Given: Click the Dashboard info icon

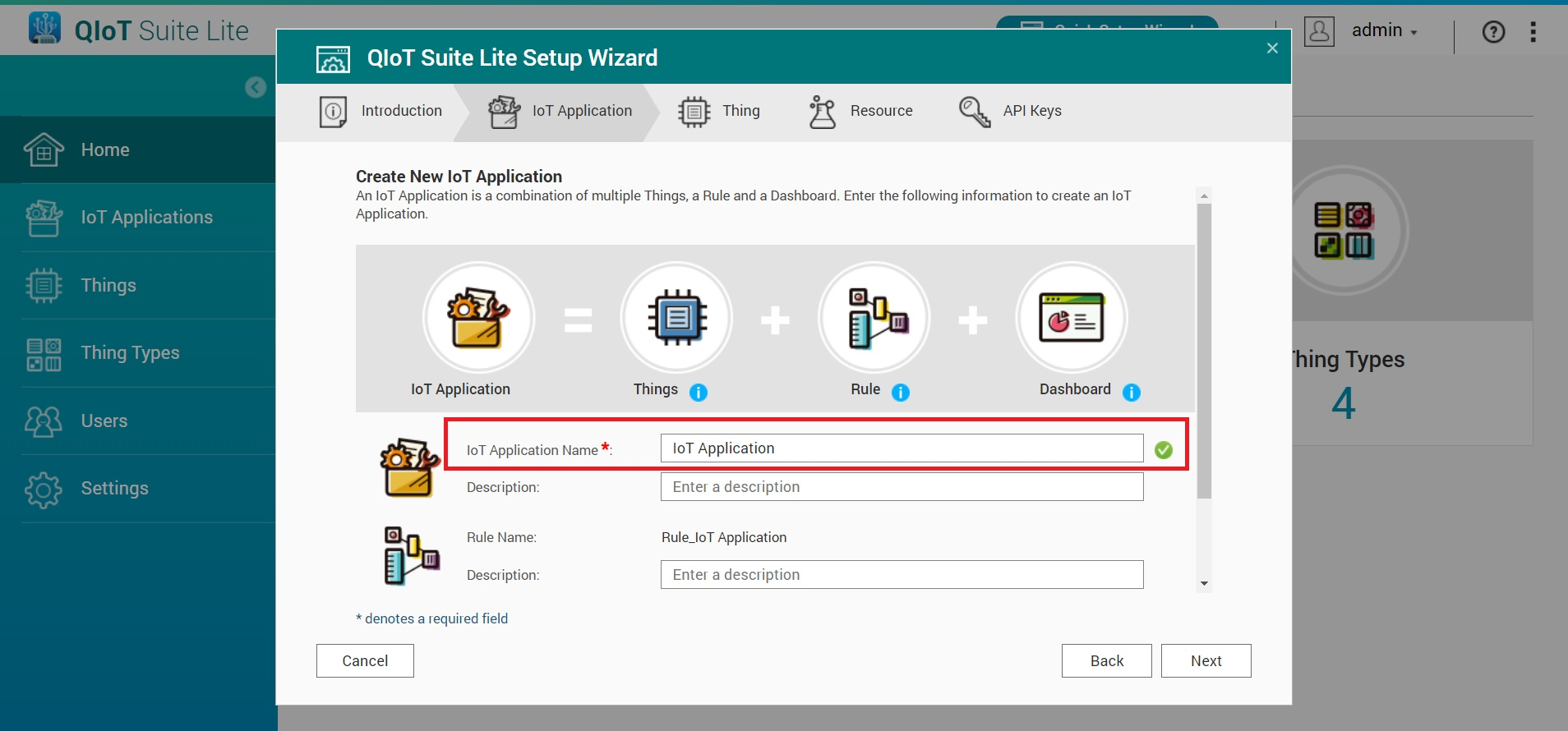Looking at the screenshot, I should coord(1132,393).
